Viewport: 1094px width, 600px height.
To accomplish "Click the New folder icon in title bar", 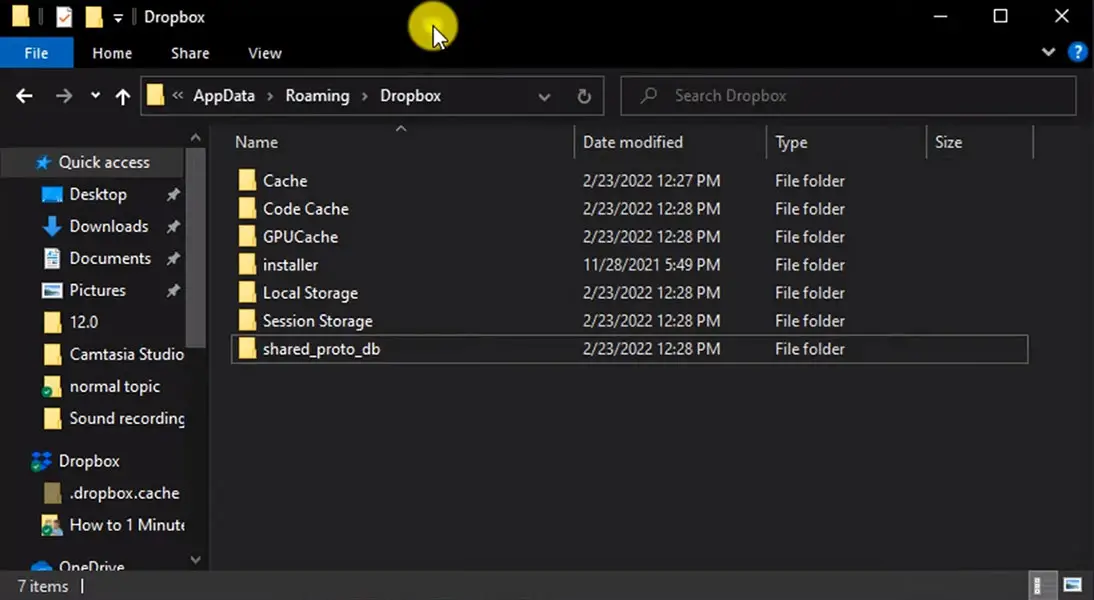I will (94, 17).
